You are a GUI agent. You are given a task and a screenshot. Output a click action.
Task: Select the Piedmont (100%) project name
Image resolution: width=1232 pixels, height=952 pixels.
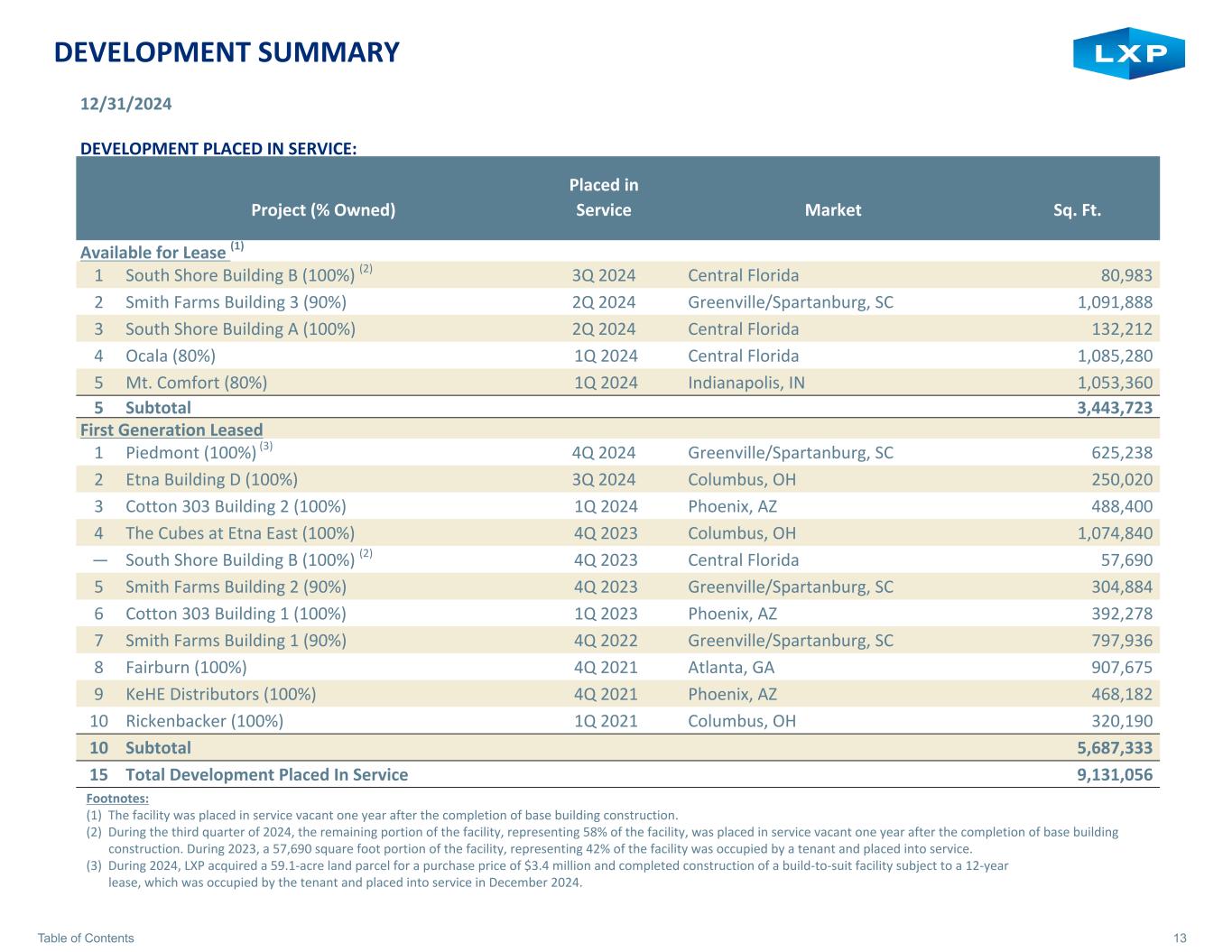coord(191,453)
